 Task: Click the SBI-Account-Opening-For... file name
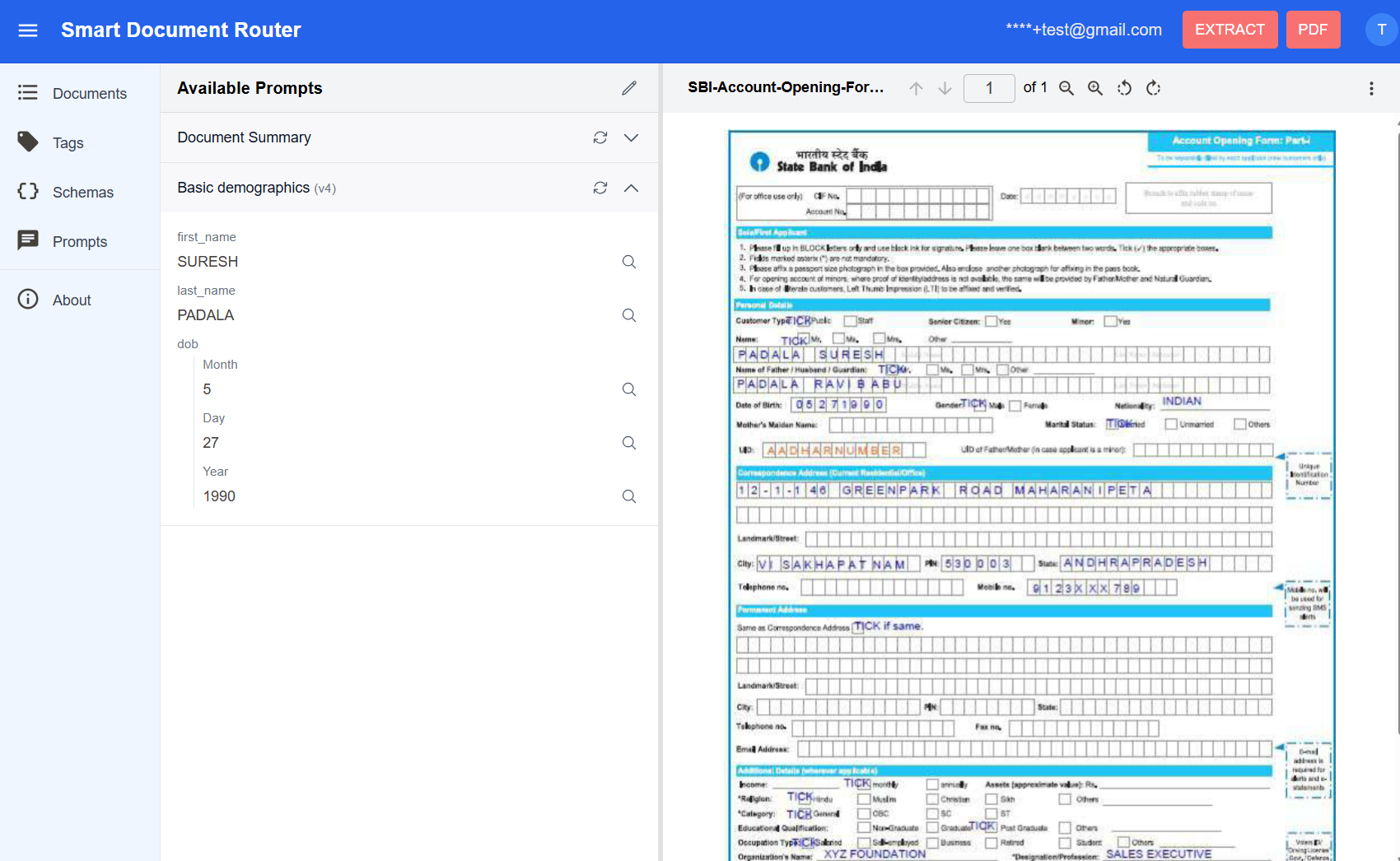[x=786, y=87]
